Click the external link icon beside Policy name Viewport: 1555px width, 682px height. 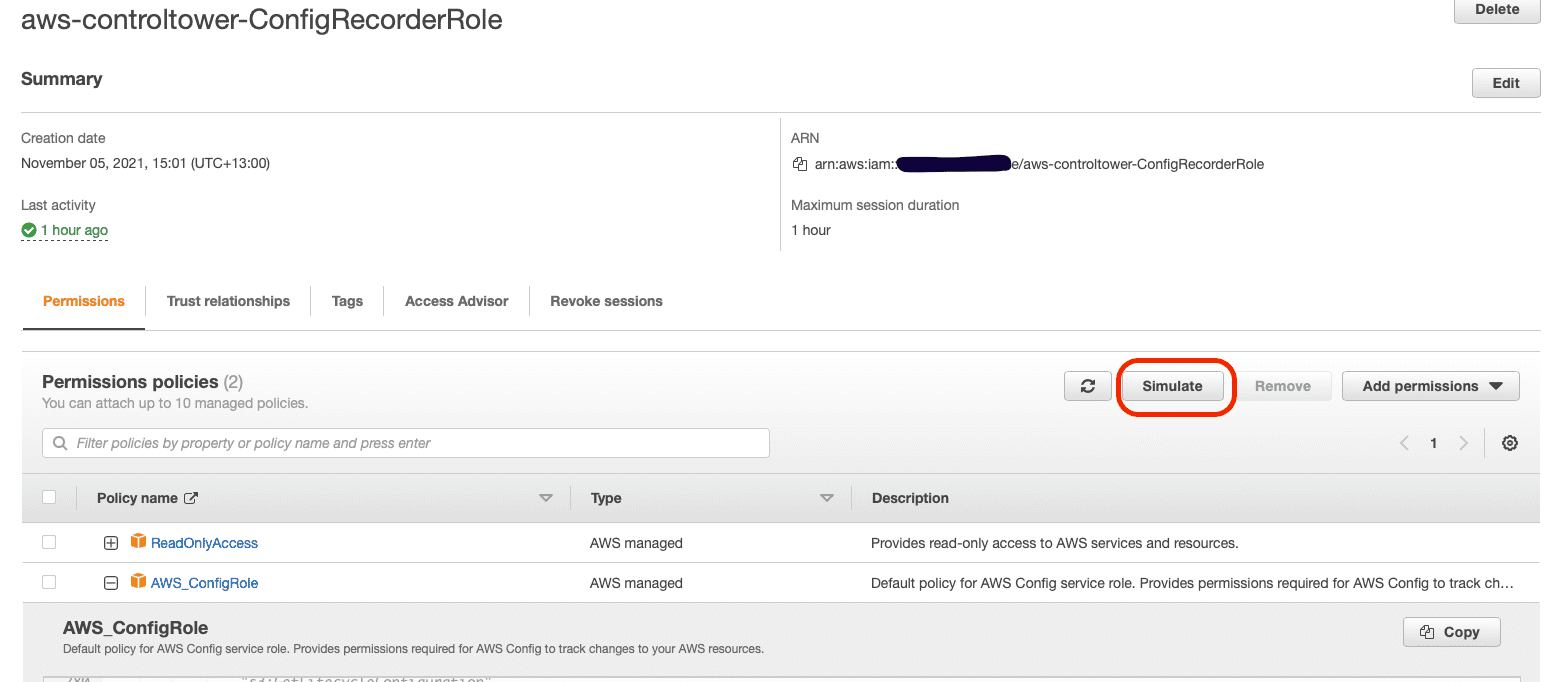(x=191, y=498)
